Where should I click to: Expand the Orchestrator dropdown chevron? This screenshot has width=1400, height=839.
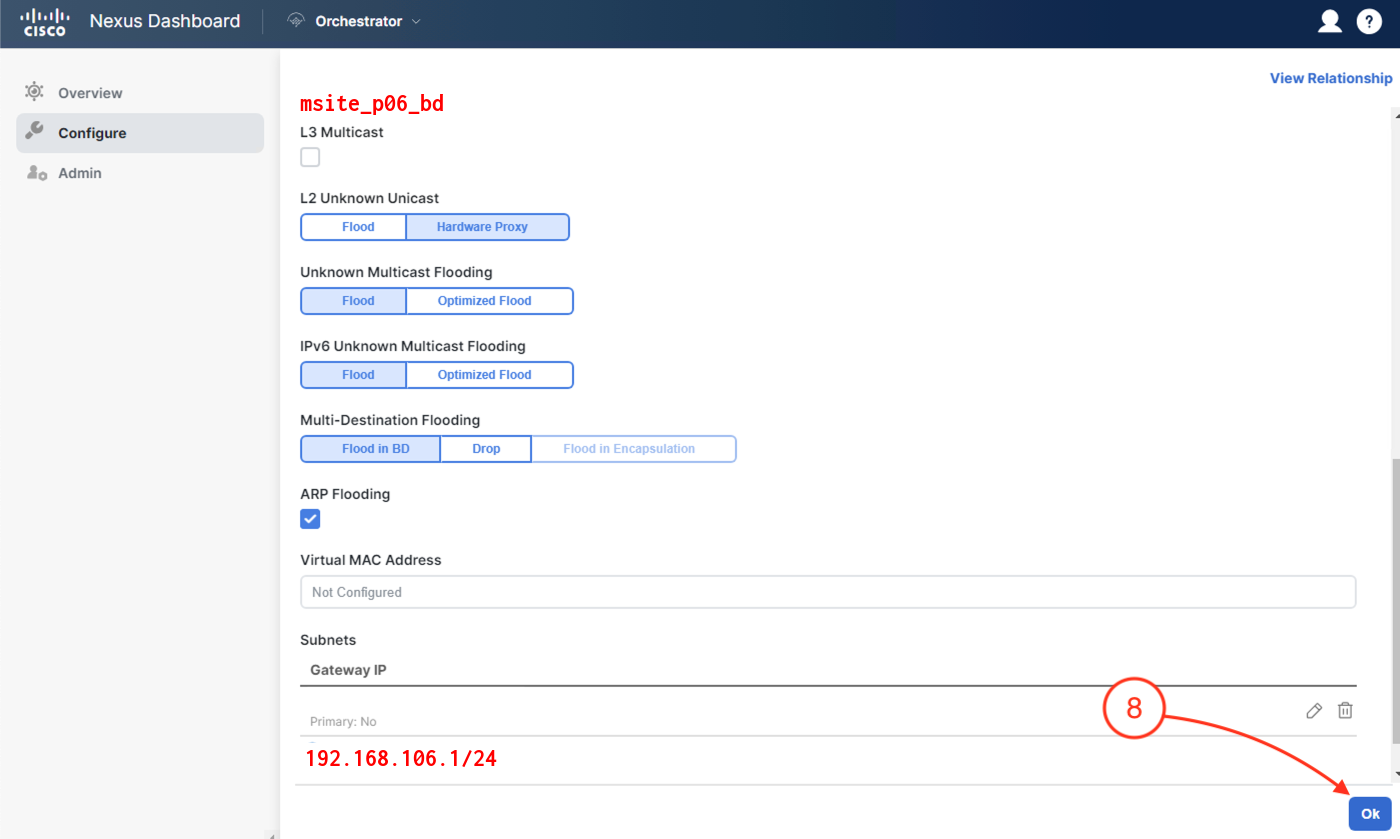coord(417,21)
